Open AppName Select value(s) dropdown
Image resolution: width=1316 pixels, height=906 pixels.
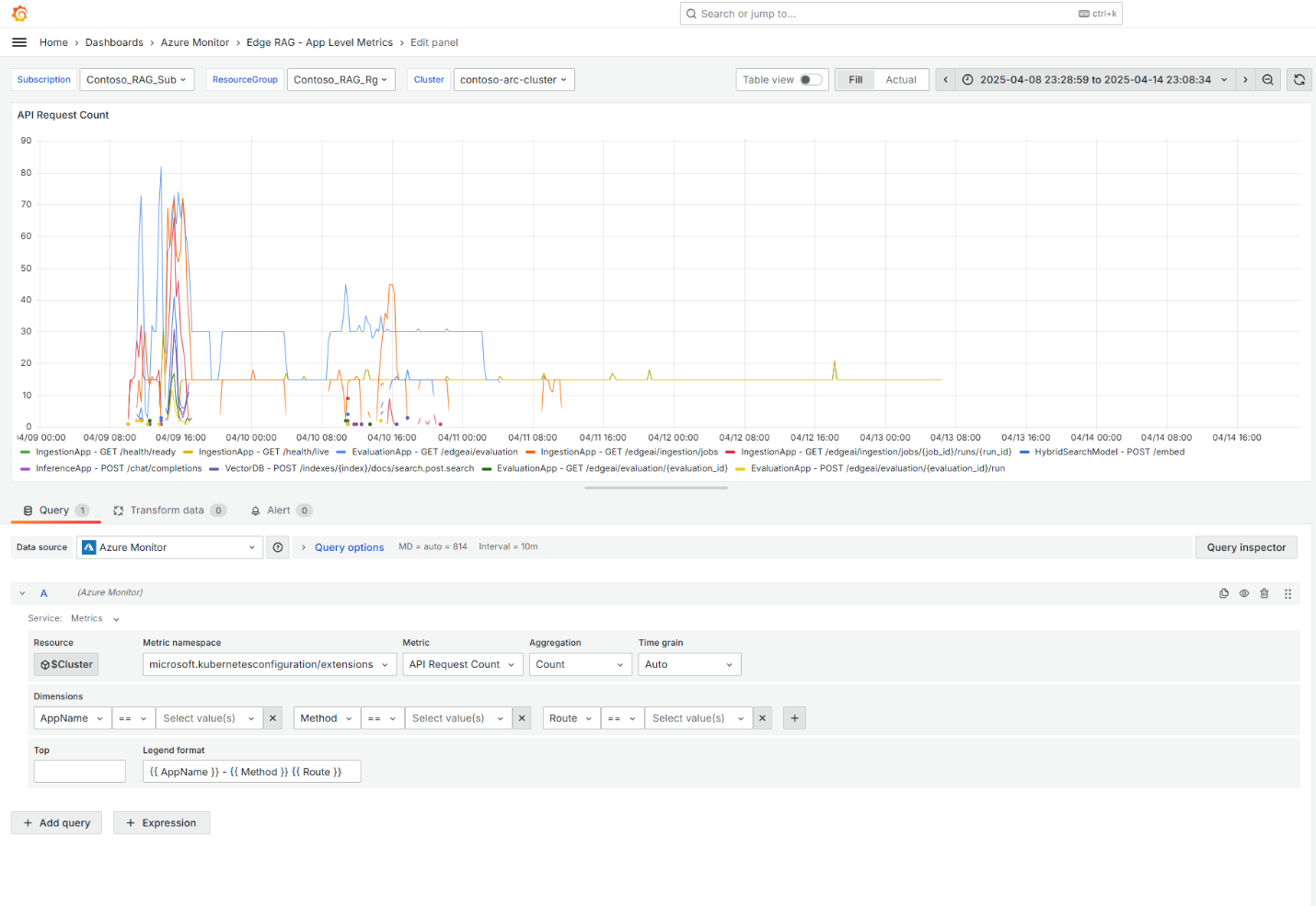[209, 718]
